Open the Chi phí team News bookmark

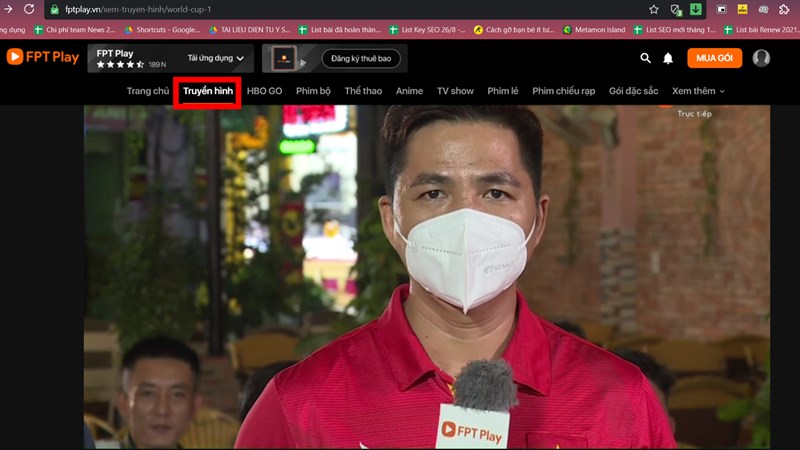(74, 30)
